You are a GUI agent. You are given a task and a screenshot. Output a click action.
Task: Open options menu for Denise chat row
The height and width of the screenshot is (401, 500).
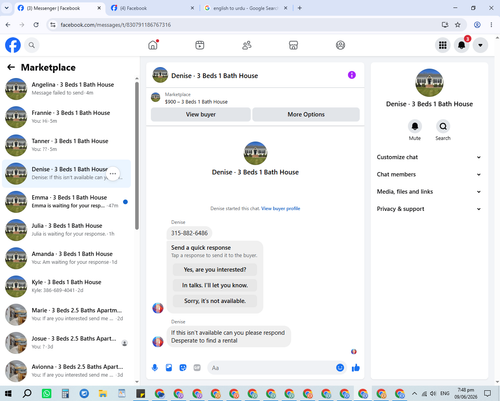[x=113, y=173]
